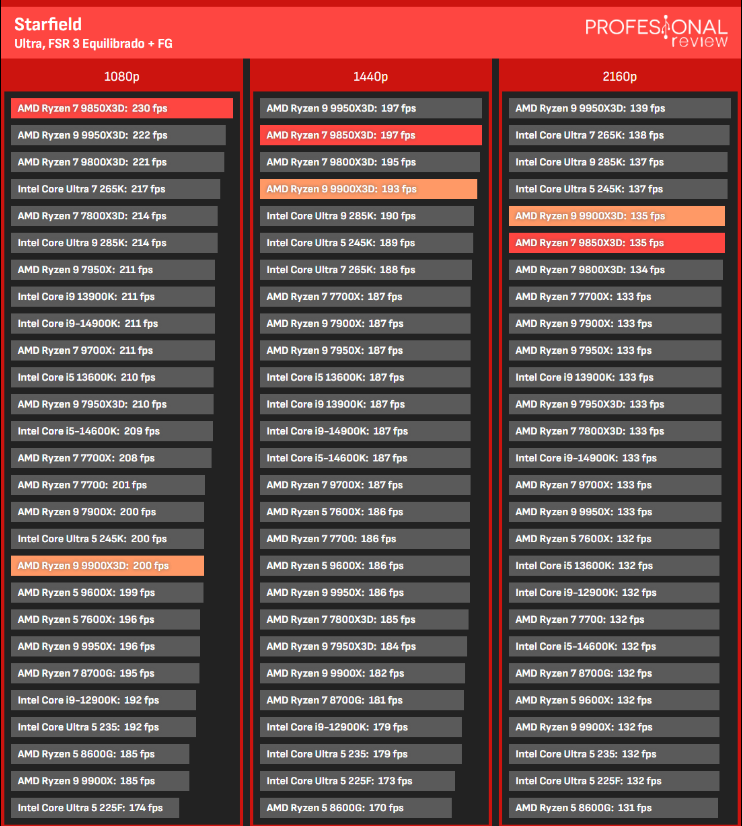Click the orange Ryzen 9 9900X3D 193 fps bar
The image size is (742, 826).
368,189
